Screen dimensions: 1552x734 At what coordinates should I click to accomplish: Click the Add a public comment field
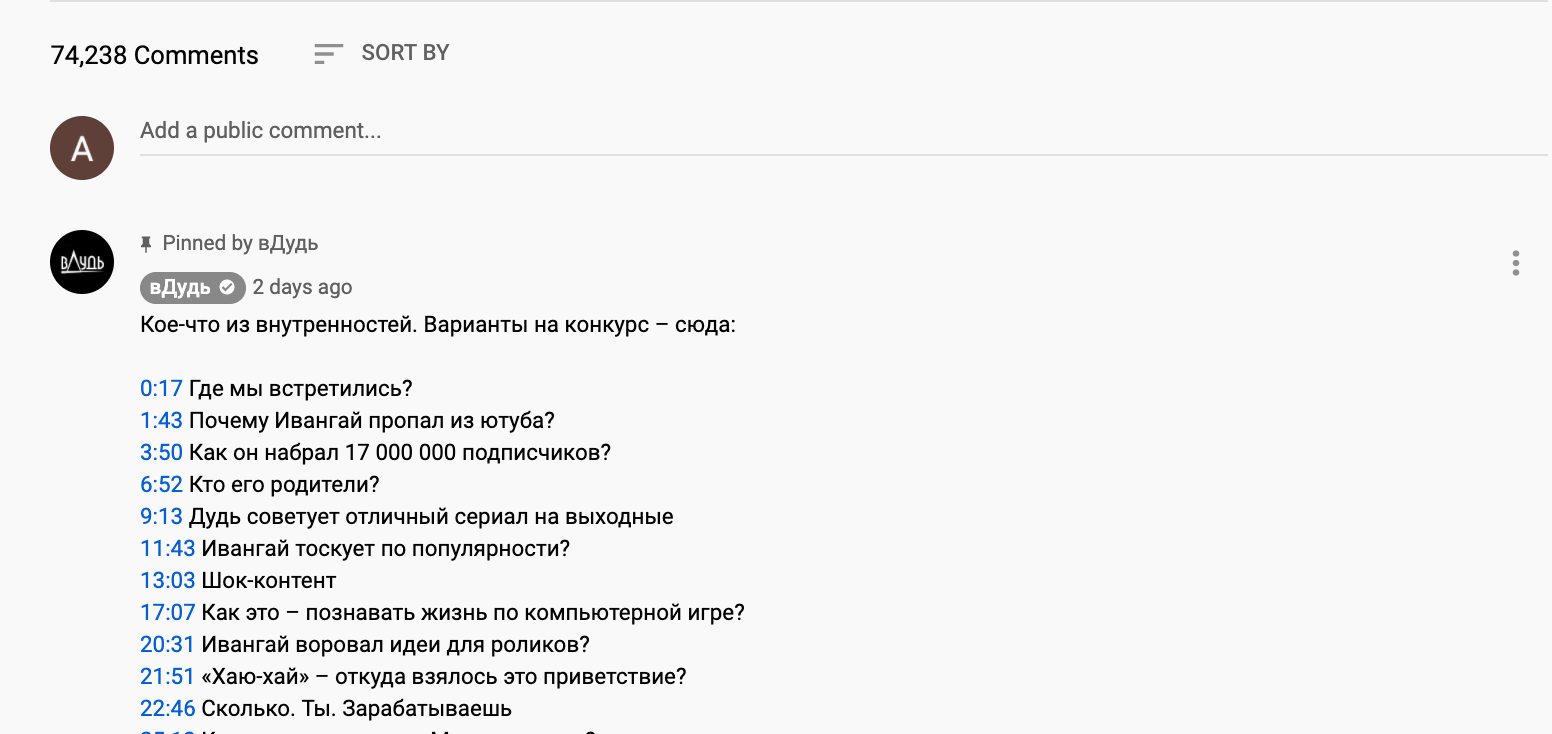pyautogui.click(x=842, y=131)
